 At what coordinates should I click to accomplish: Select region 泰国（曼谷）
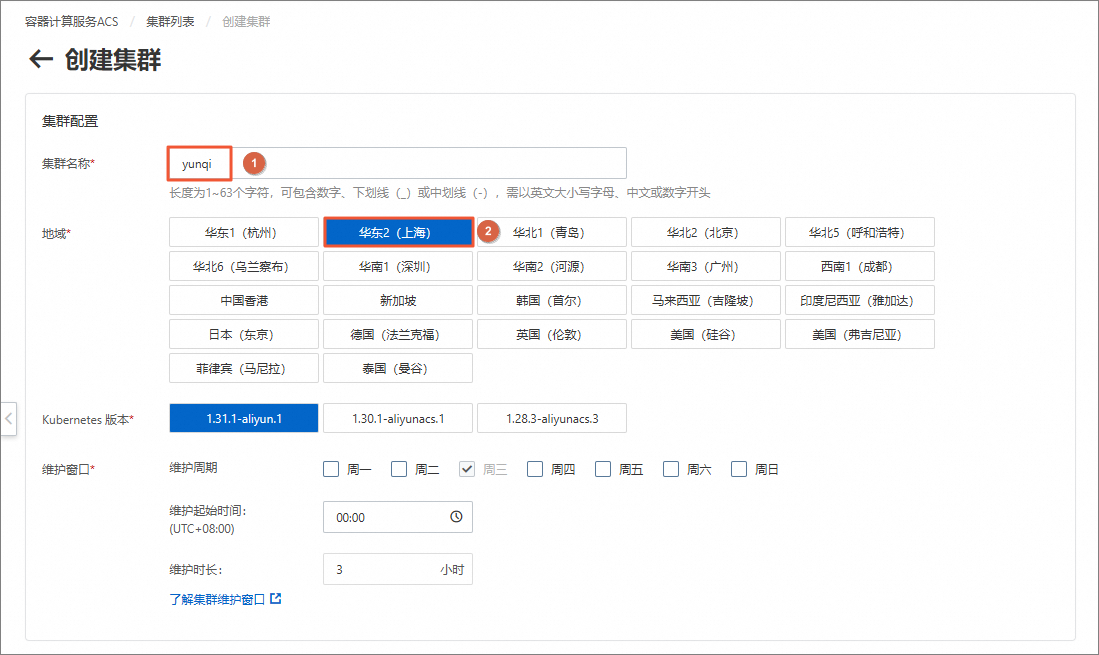398,368
